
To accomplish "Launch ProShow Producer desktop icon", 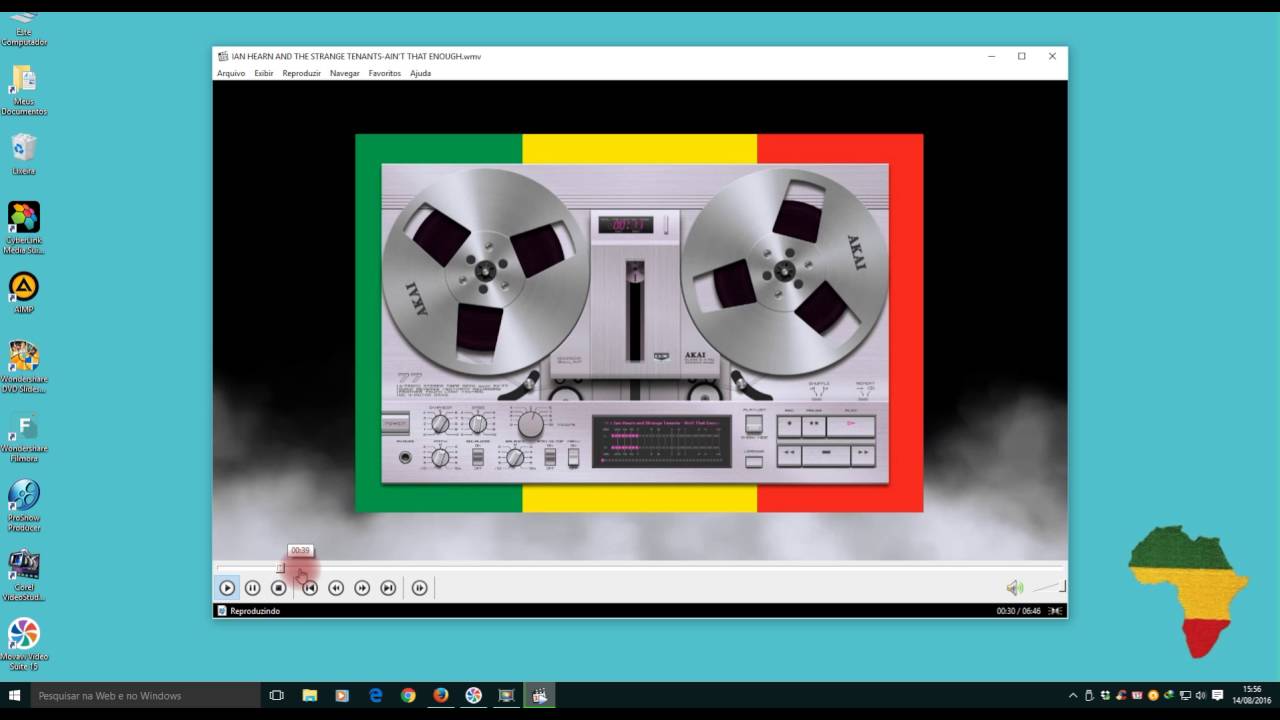I will click(x=24, y=506).
